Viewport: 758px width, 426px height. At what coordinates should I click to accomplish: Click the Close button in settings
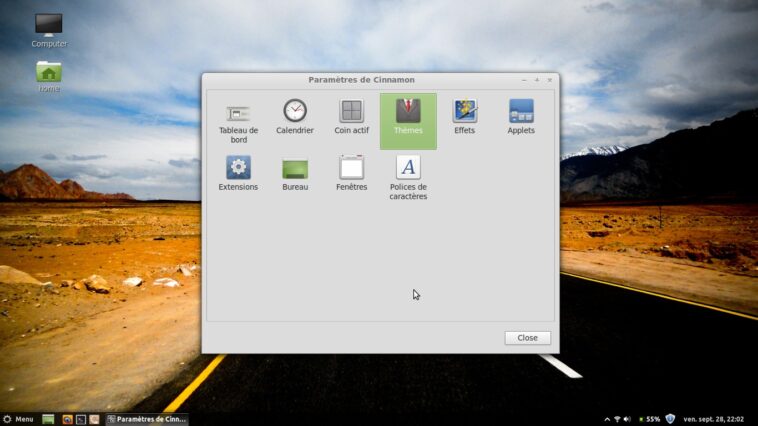[527, 338]
